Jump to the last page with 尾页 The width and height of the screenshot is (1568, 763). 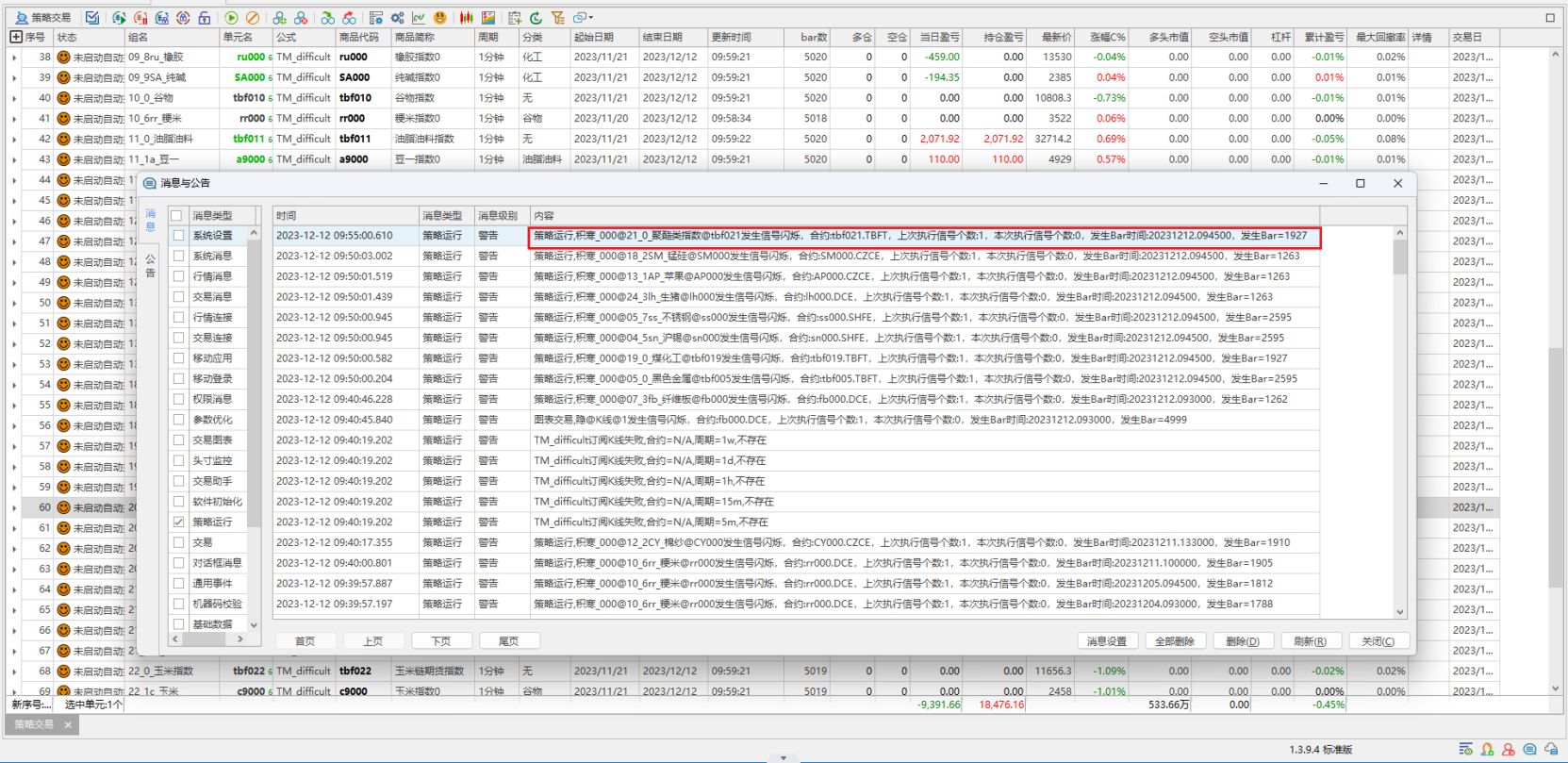tap(509, 641)
